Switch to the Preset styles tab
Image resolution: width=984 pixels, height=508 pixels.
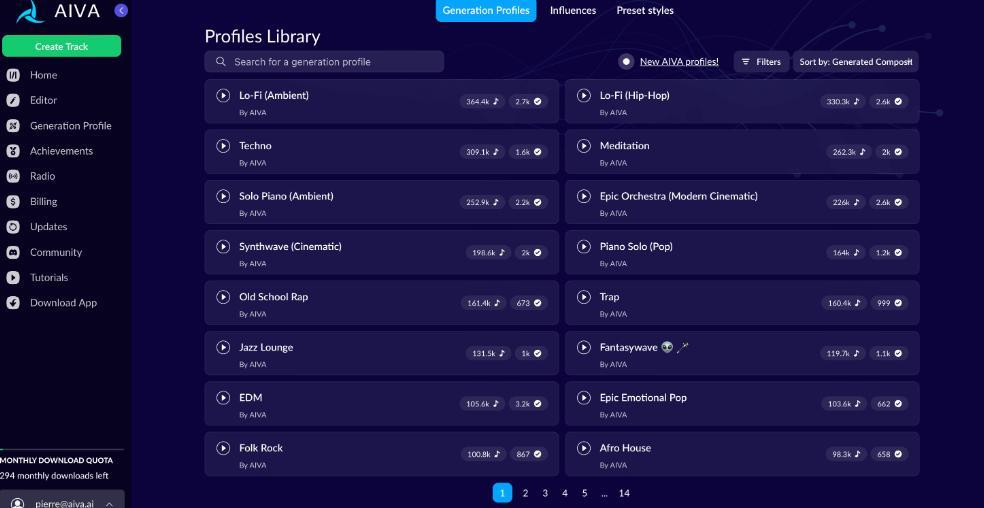click(645, 11)
